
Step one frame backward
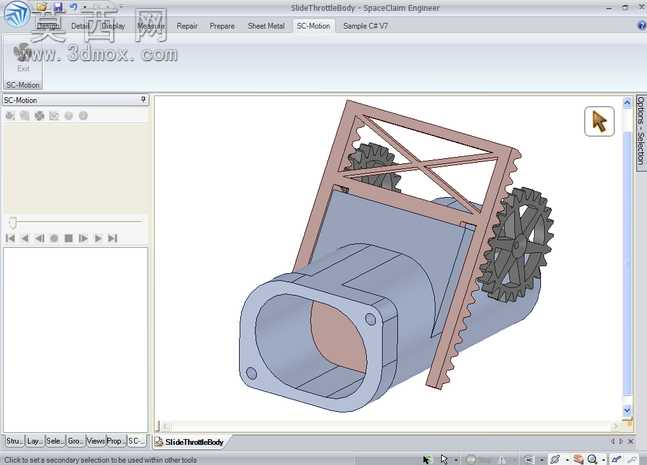(40, 238)
